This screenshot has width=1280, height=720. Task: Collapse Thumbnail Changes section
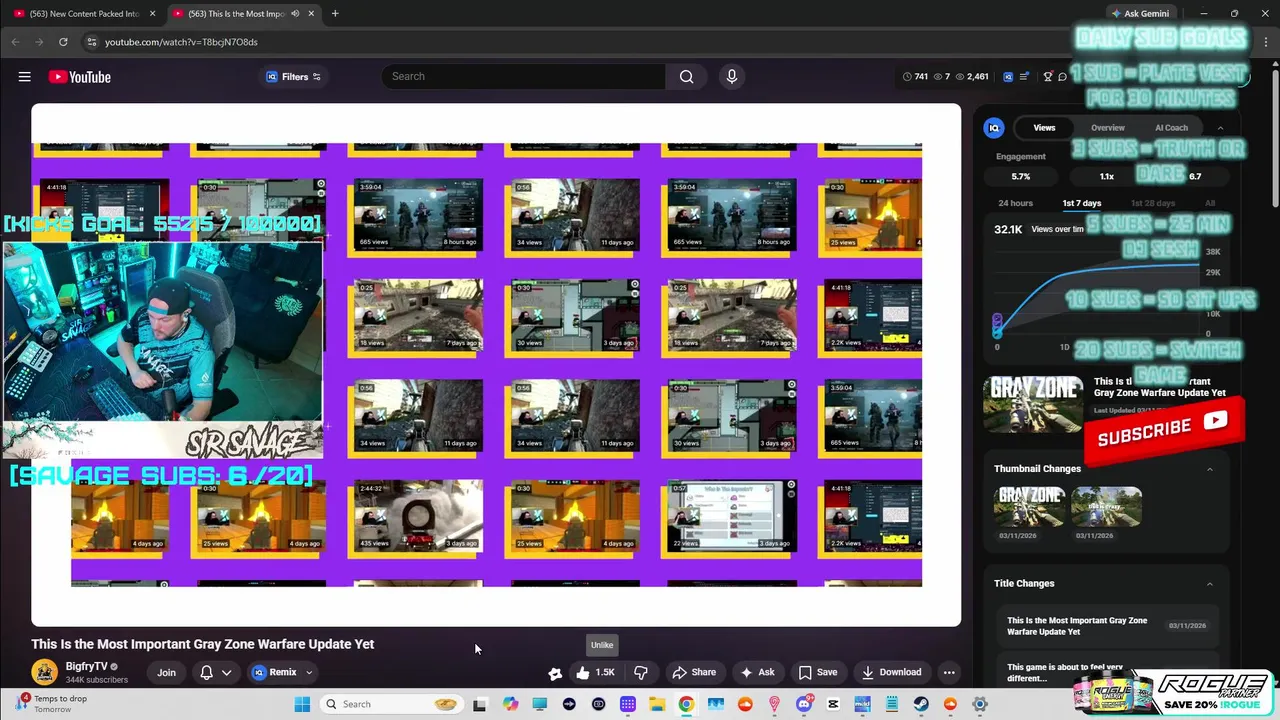coord(1209,468)
